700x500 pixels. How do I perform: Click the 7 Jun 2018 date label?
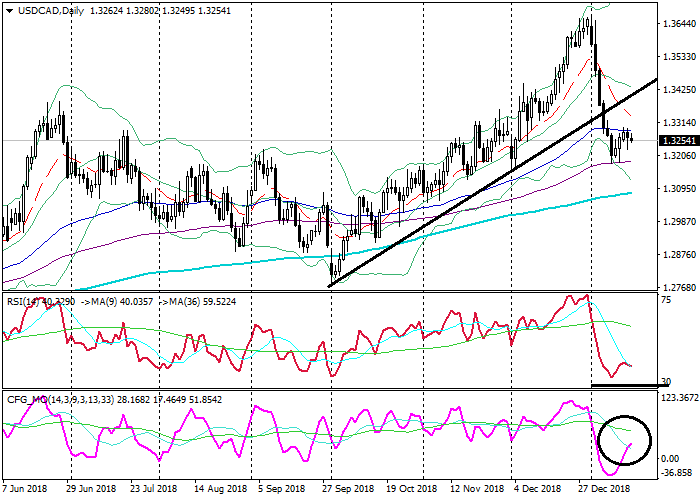pos(23,489)
